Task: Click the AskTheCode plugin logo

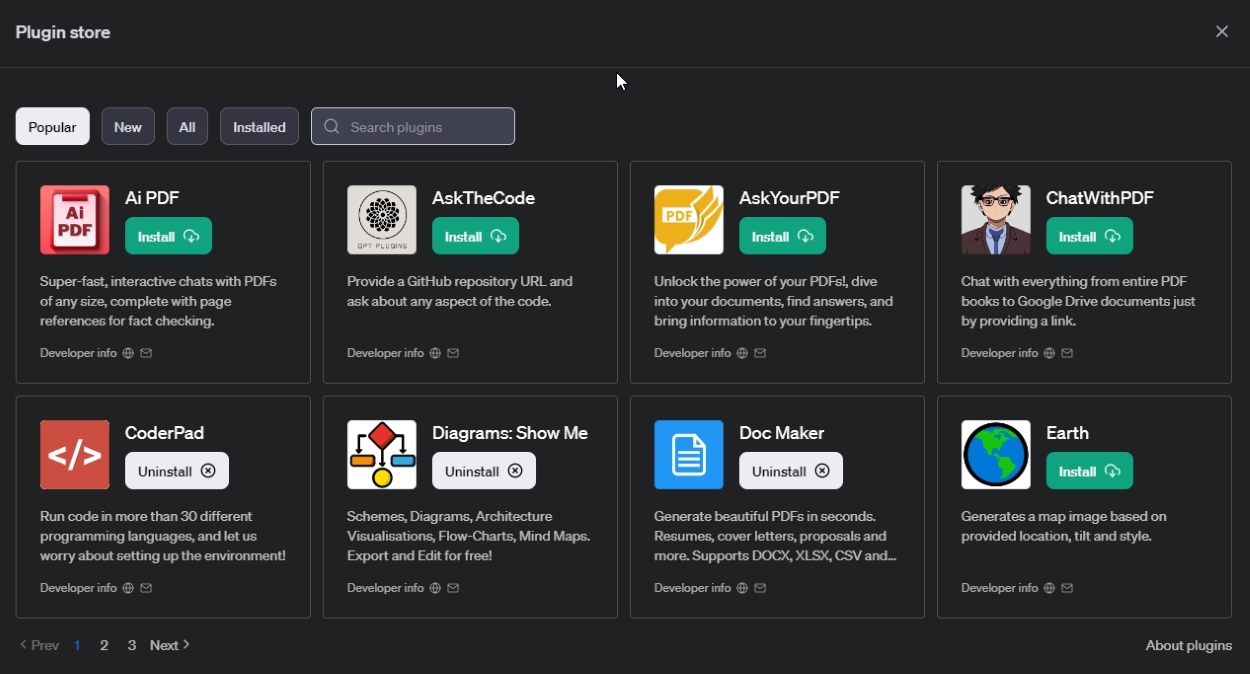Action: tap(382, 220)
